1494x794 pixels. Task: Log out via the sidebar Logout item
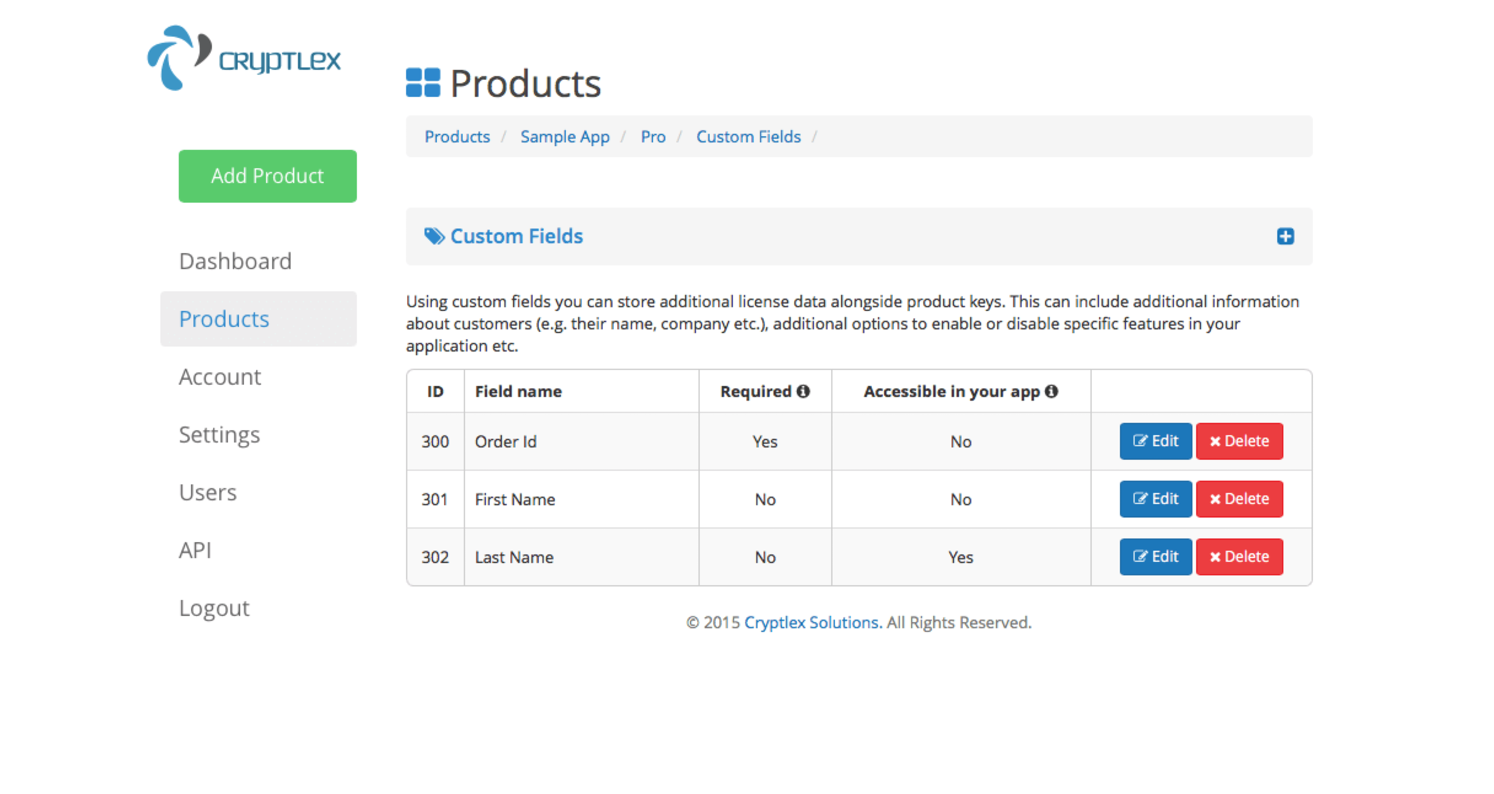pyautogui.click(x=214, y=608)
